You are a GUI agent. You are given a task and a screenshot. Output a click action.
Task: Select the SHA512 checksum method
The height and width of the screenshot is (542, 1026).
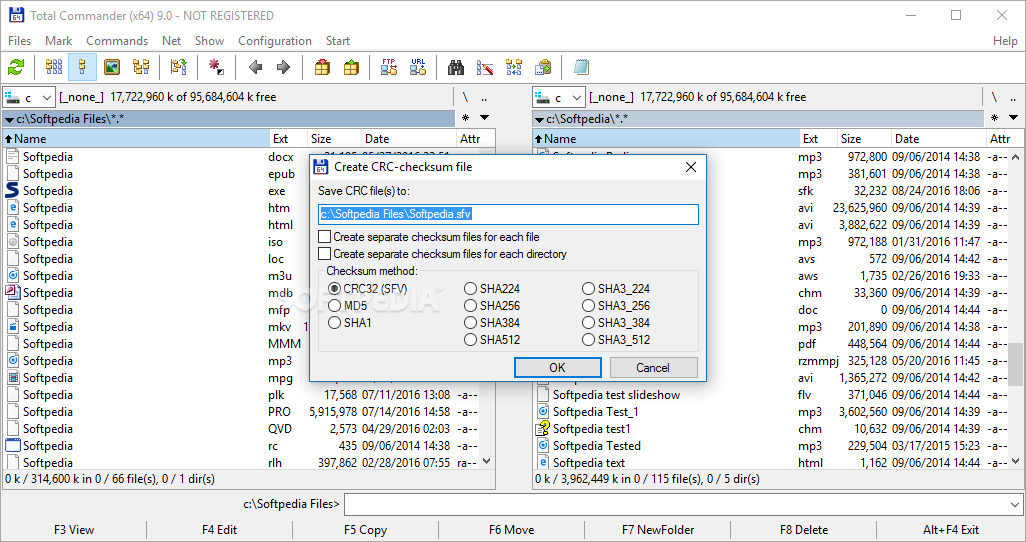coord(492,340)
